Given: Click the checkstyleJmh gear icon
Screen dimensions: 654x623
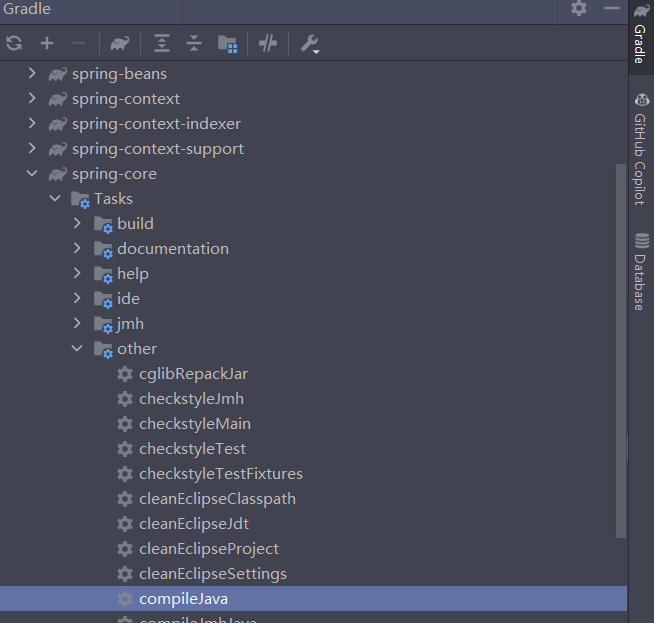Looking at the screenshot, I should tap(125, 399).
